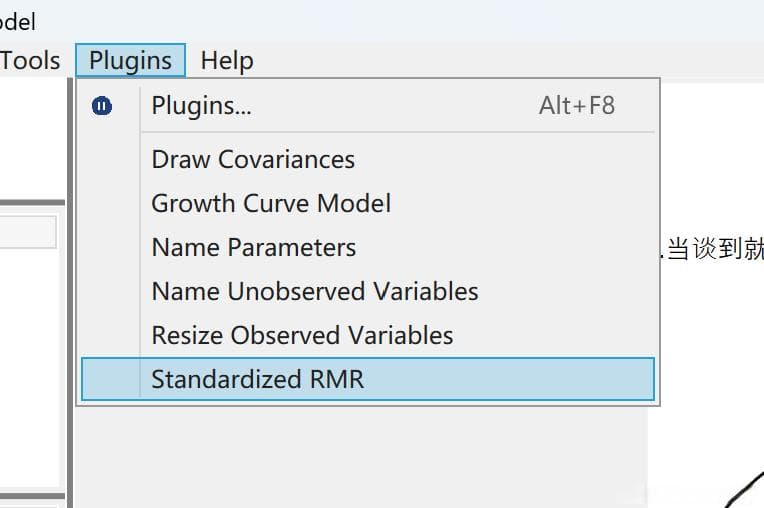
Task: Click the window title bar text
Action: pyautogui.click(x=18, y=22)
